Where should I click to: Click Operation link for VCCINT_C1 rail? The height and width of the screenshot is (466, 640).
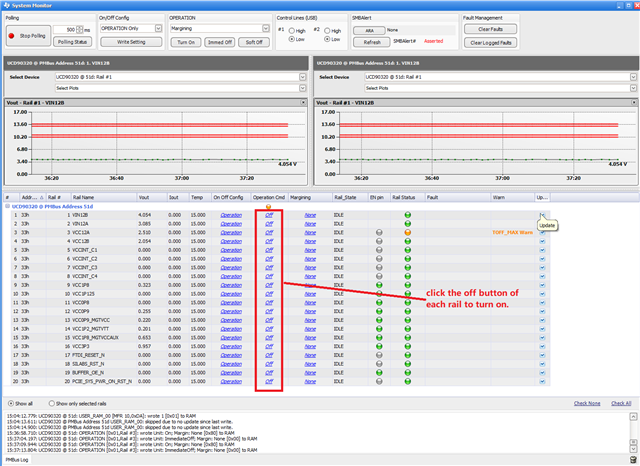[231, 250]
